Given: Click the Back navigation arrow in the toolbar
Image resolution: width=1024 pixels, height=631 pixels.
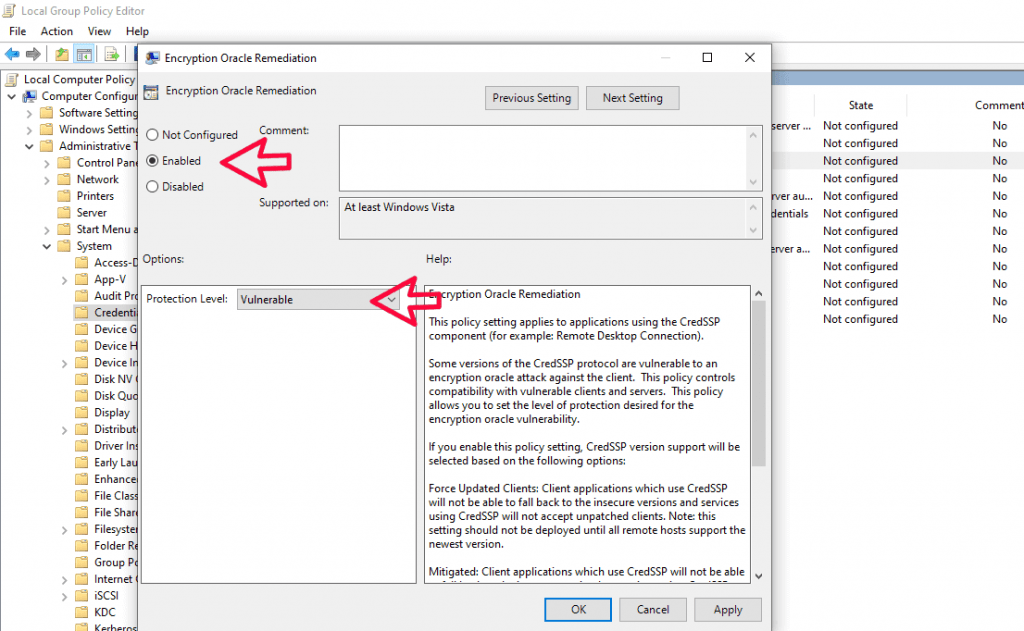Looking at the screenshot, I should tap(12, 54).
